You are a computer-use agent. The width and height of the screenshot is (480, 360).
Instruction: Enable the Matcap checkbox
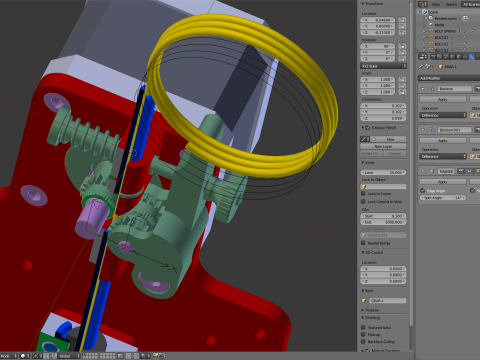point(364,334)
